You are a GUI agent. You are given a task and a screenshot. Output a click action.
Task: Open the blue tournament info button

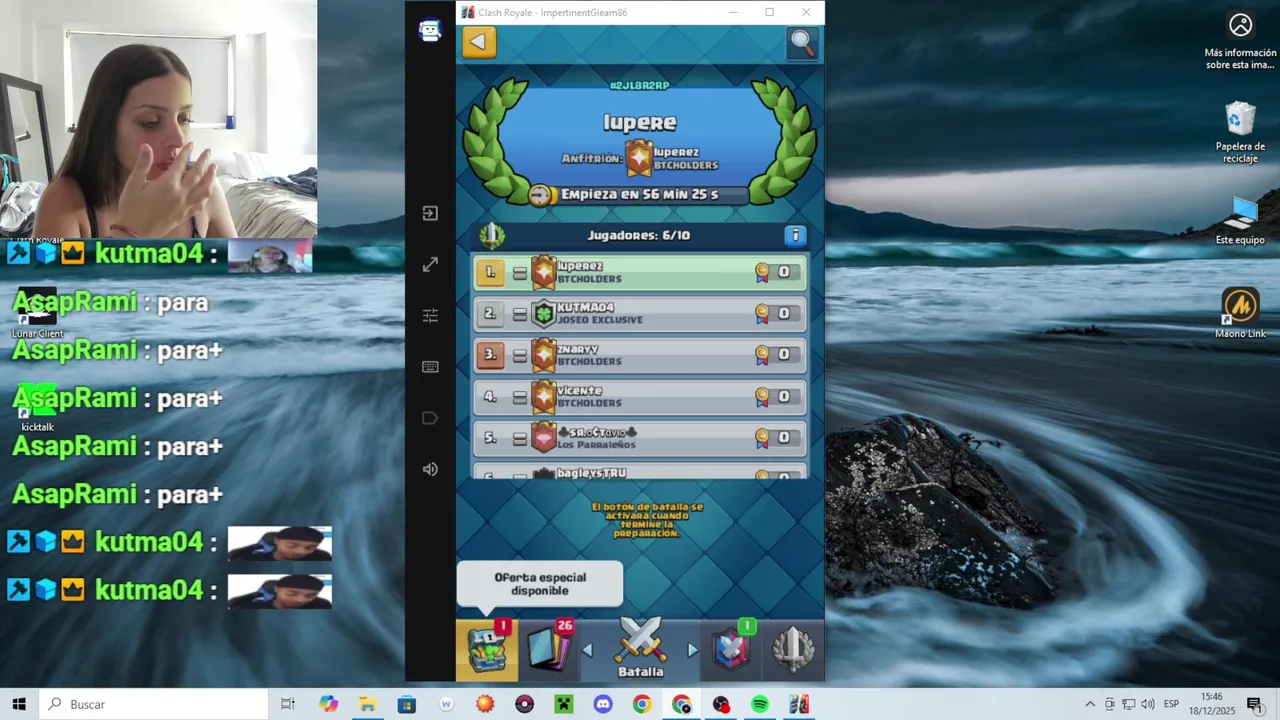pos(795,235)
